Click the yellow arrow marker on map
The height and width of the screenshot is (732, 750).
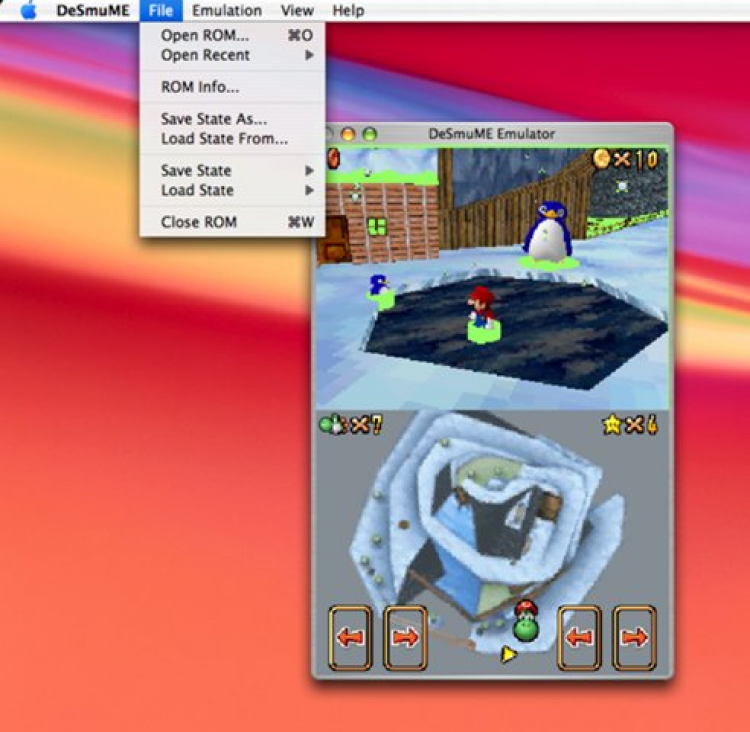coord(508,654)
